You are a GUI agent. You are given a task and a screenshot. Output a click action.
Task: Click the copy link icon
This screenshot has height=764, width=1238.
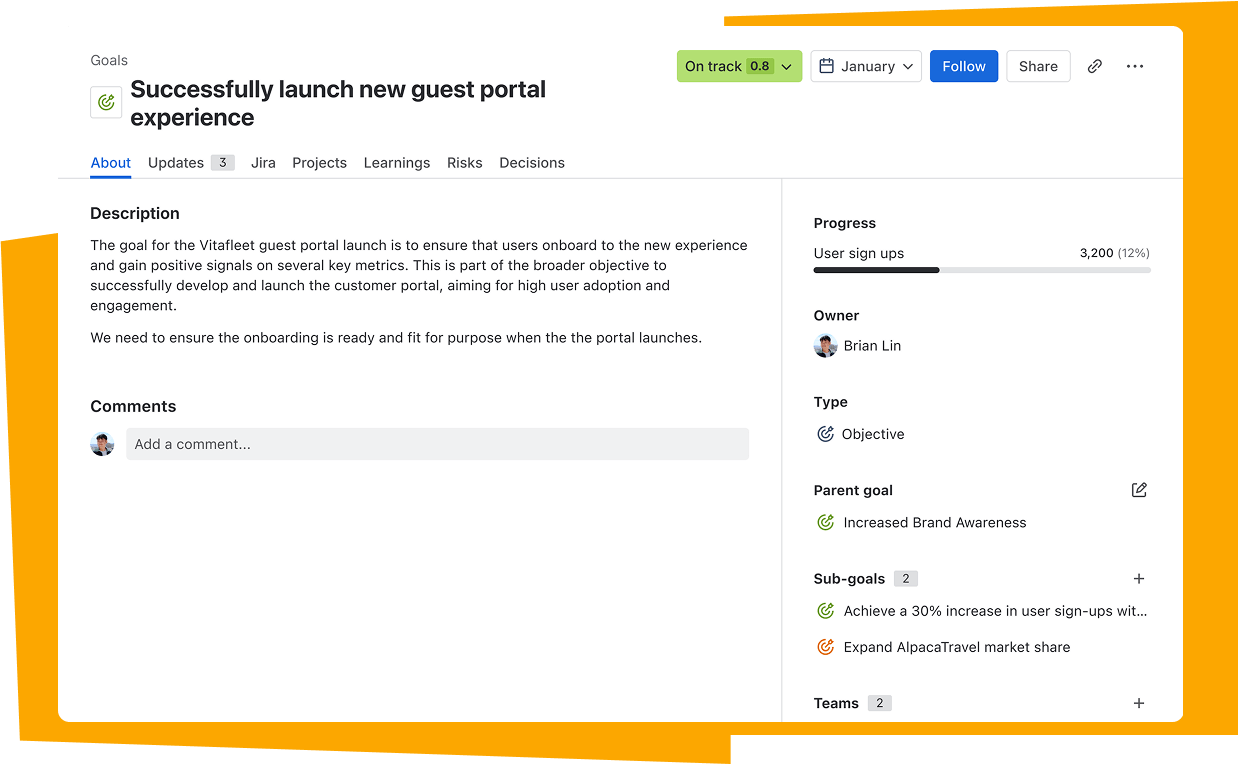tap(1095, 66)
